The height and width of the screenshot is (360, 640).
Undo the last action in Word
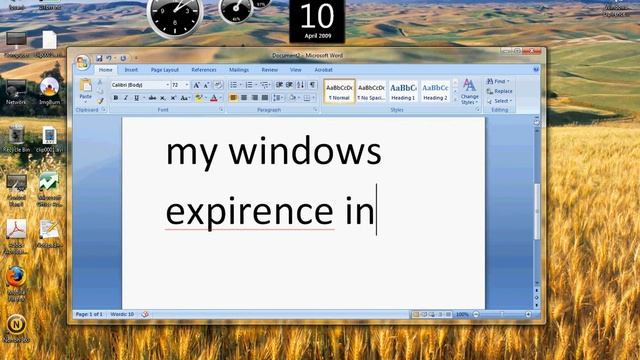tap(109, 58)
